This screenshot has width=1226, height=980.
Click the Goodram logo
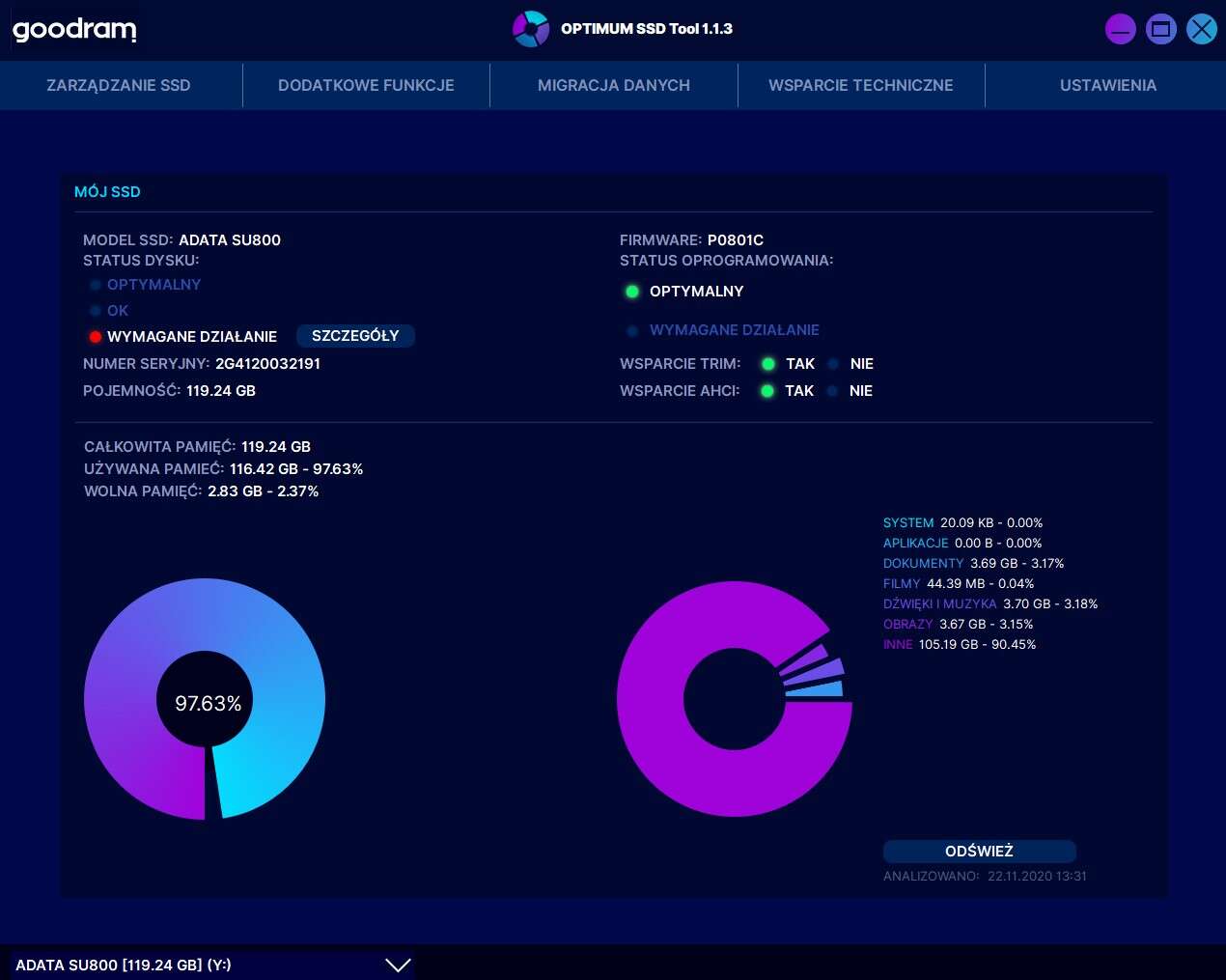tap(74, 29)
